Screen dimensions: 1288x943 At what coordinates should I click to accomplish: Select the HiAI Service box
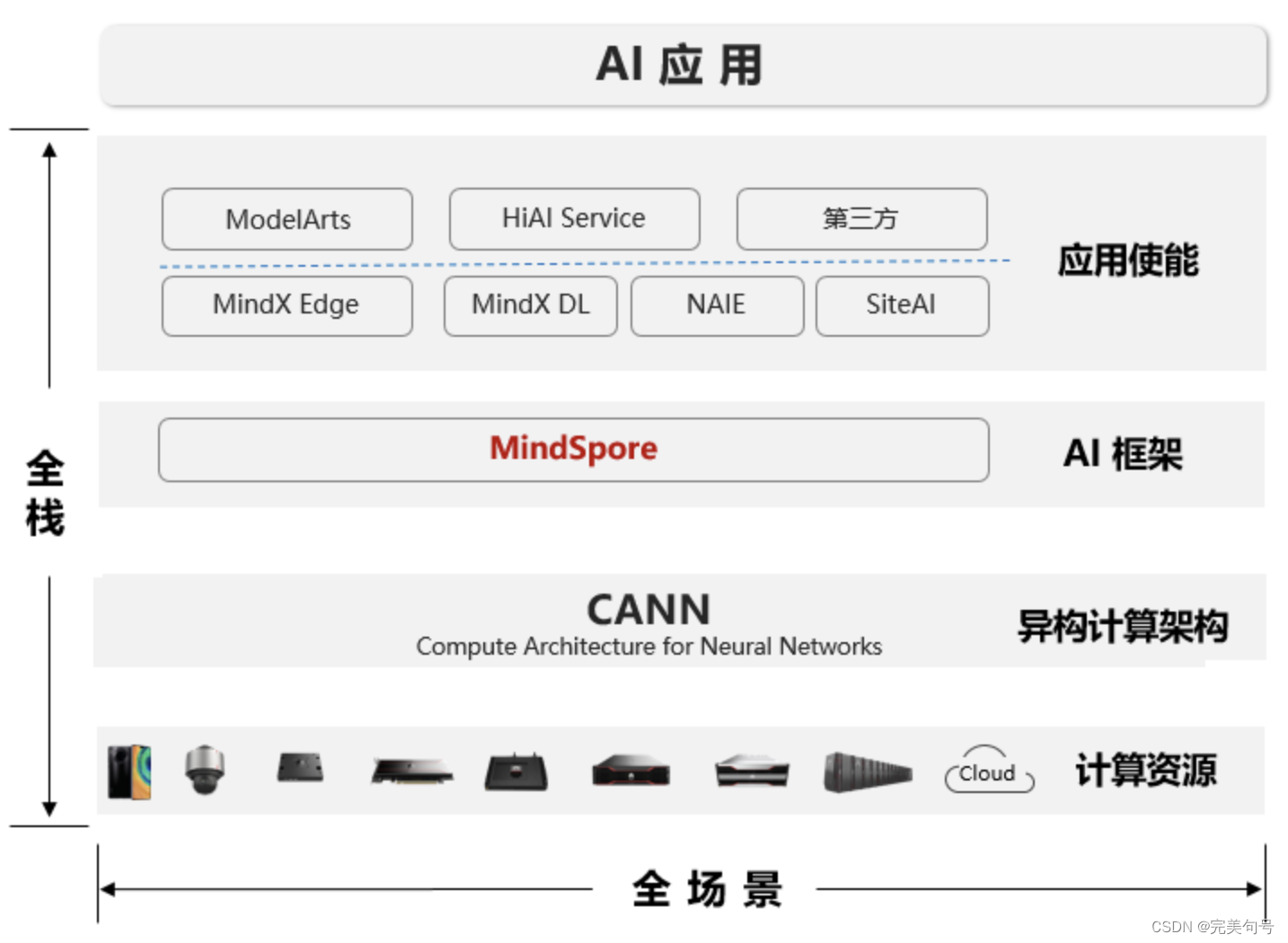pos(575,219)
